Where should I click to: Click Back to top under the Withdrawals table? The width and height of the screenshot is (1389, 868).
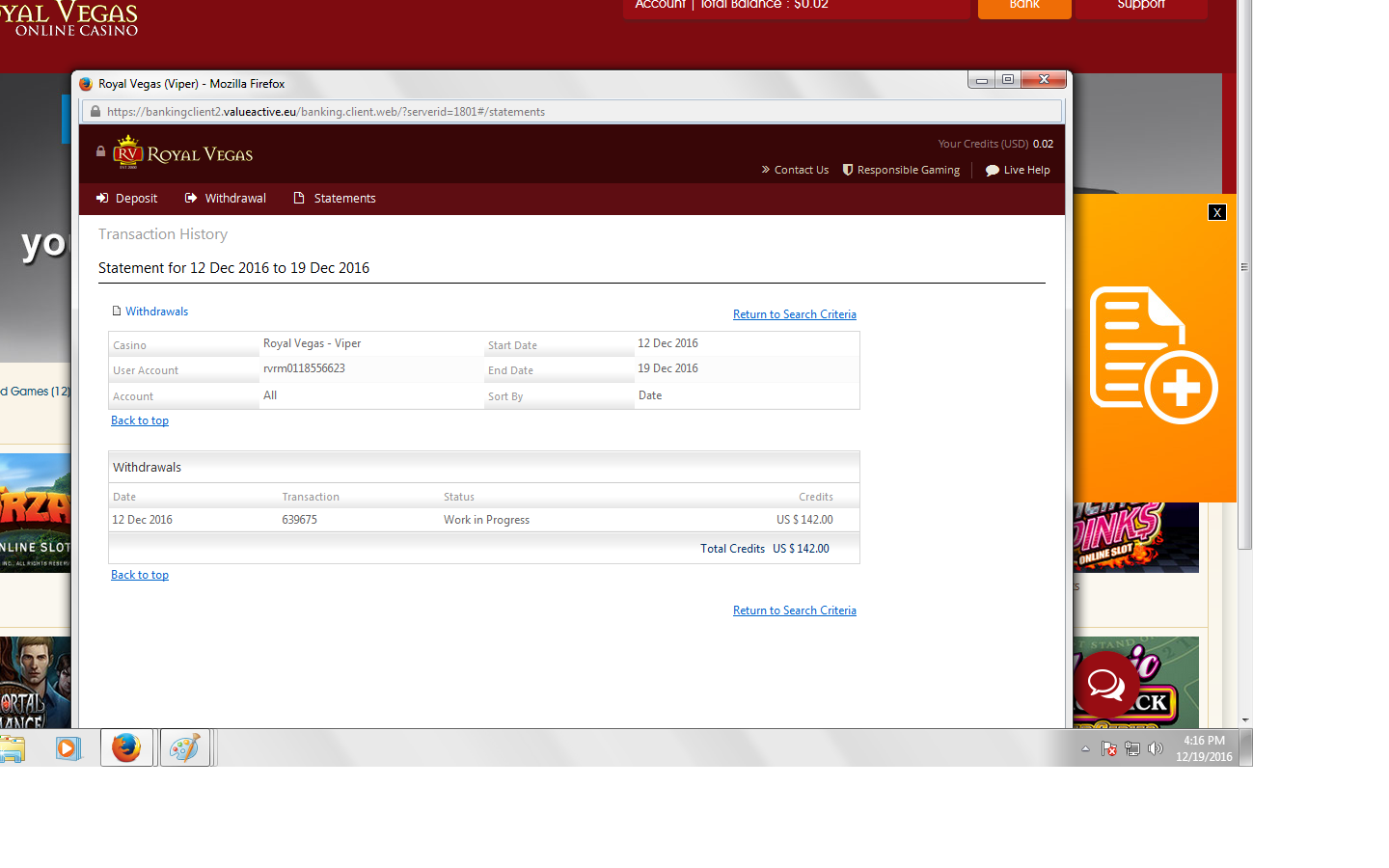(x=140, y=575)
